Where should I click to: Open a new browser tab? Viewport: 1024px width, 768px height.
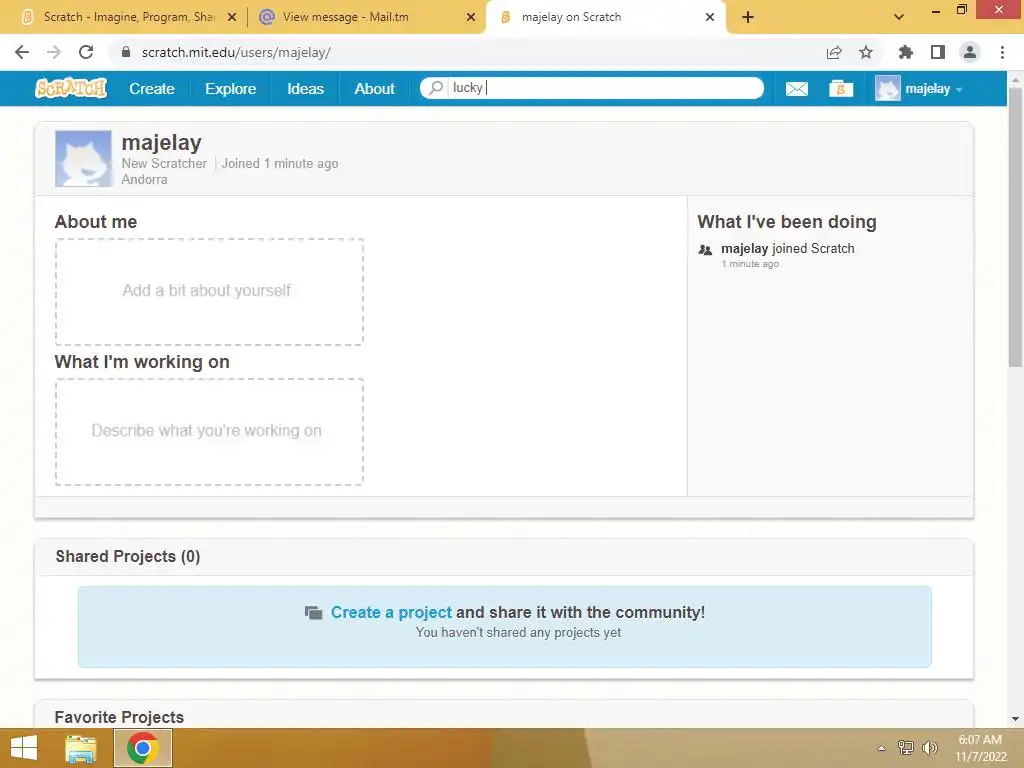pos(748,17)
